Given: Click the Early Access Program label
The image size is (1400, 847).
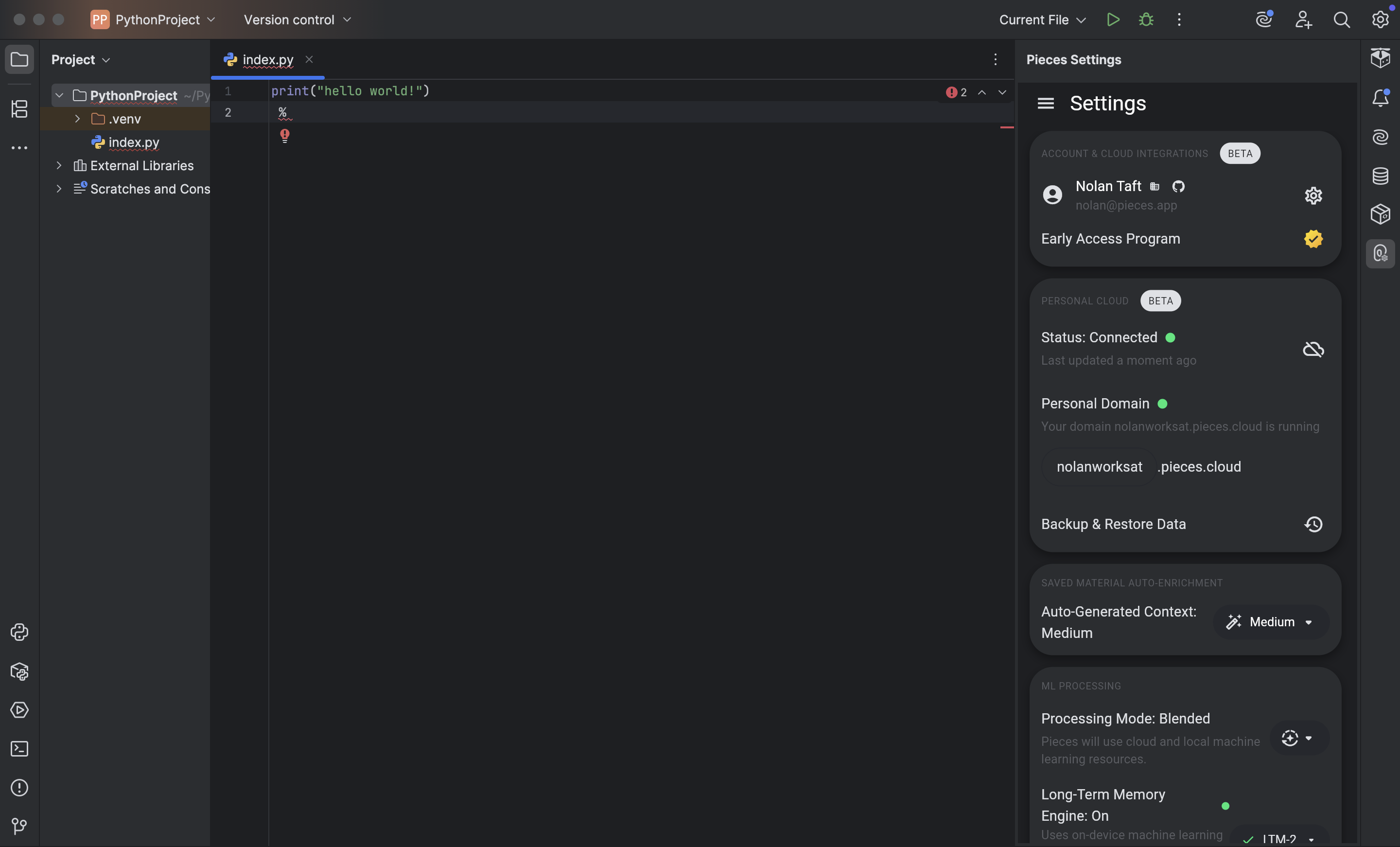Looking at the screenshot, I should tap(1110, 239).
